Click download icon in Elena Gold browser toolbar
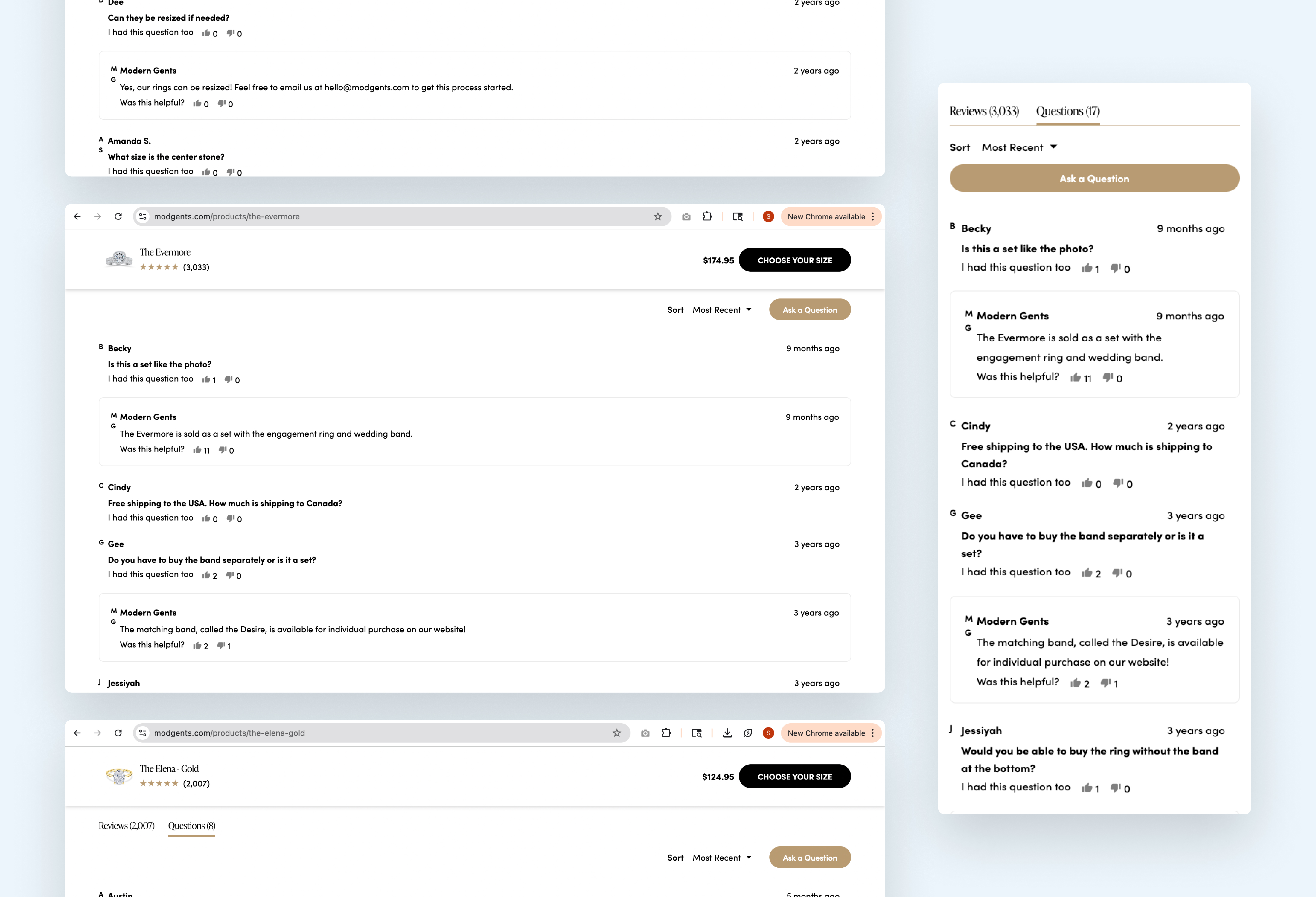The height and width of the screenshot is (897, 1316). 727,733
